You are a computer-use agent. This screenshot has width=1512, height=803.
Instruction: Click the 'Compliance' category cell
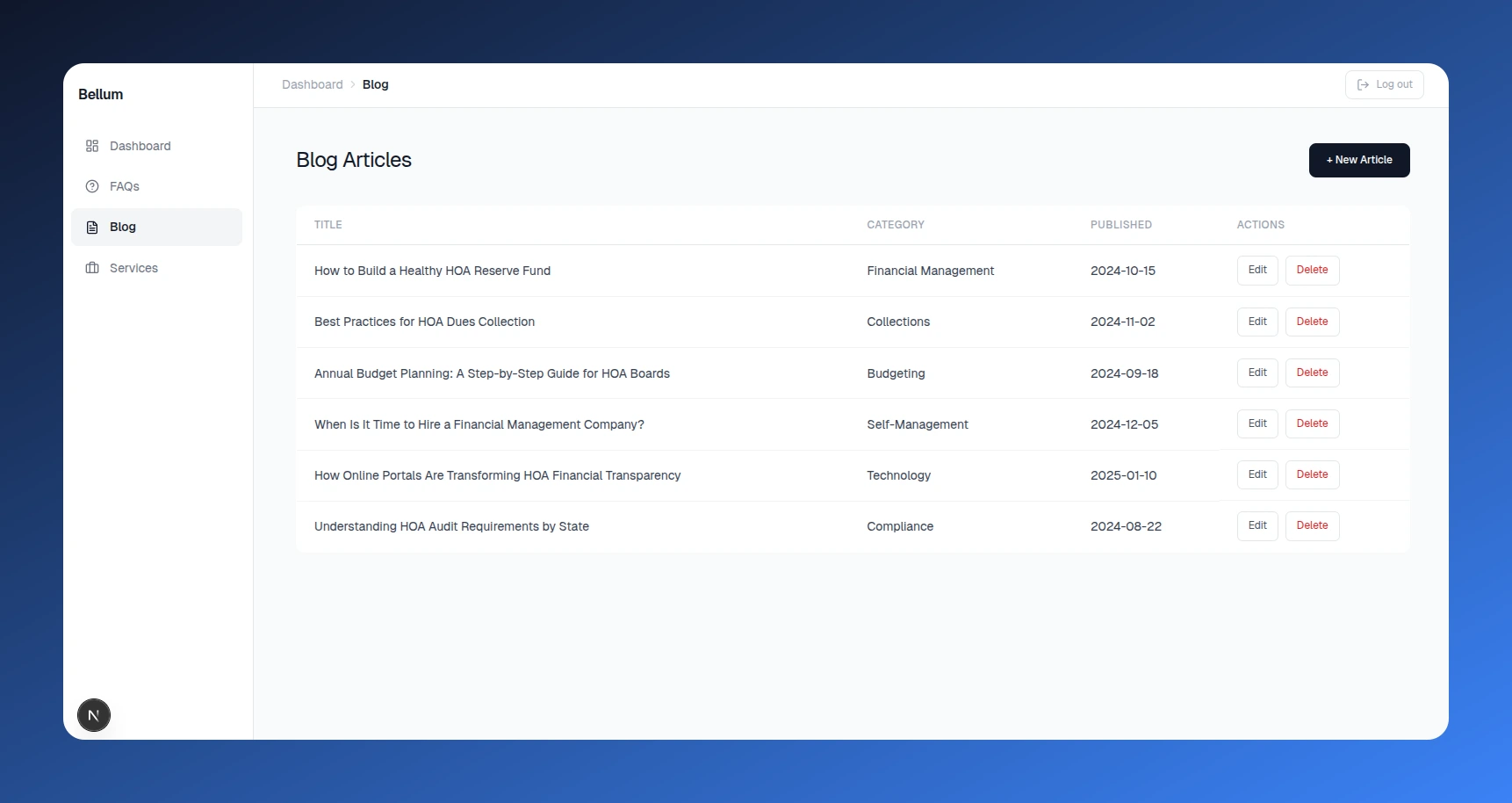(x=900, y=526)
